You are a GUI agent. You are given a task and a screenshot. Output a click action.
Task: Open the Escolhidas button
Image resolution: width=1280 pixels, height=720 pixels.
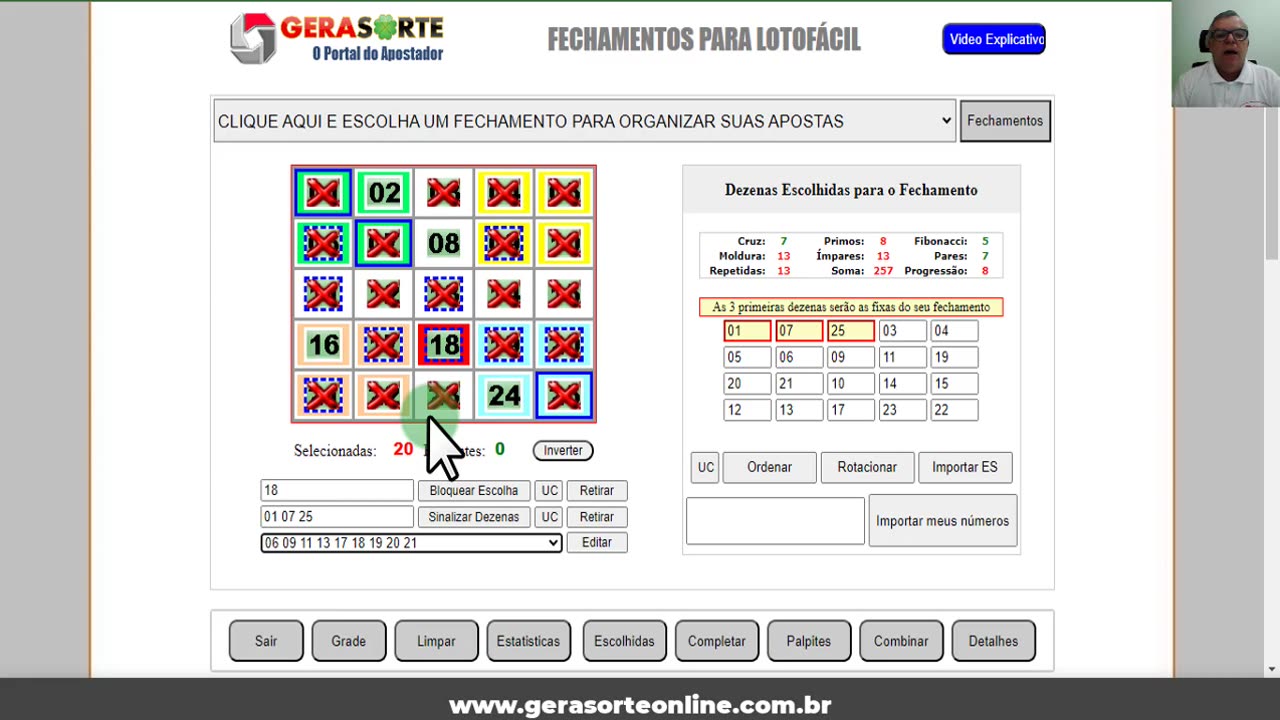pos(624,641)
